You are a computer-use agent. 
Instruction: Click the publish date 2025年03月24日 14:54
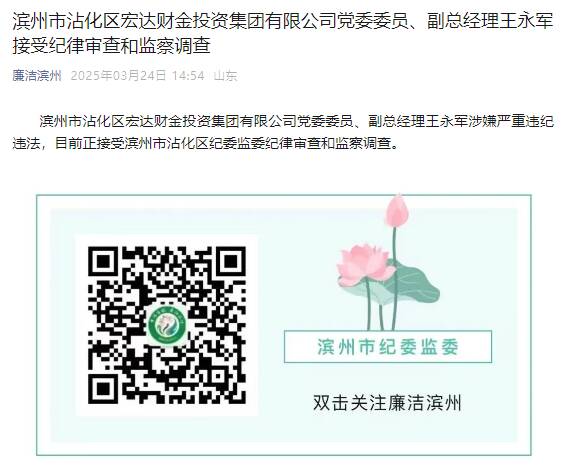tap(137, 76)
